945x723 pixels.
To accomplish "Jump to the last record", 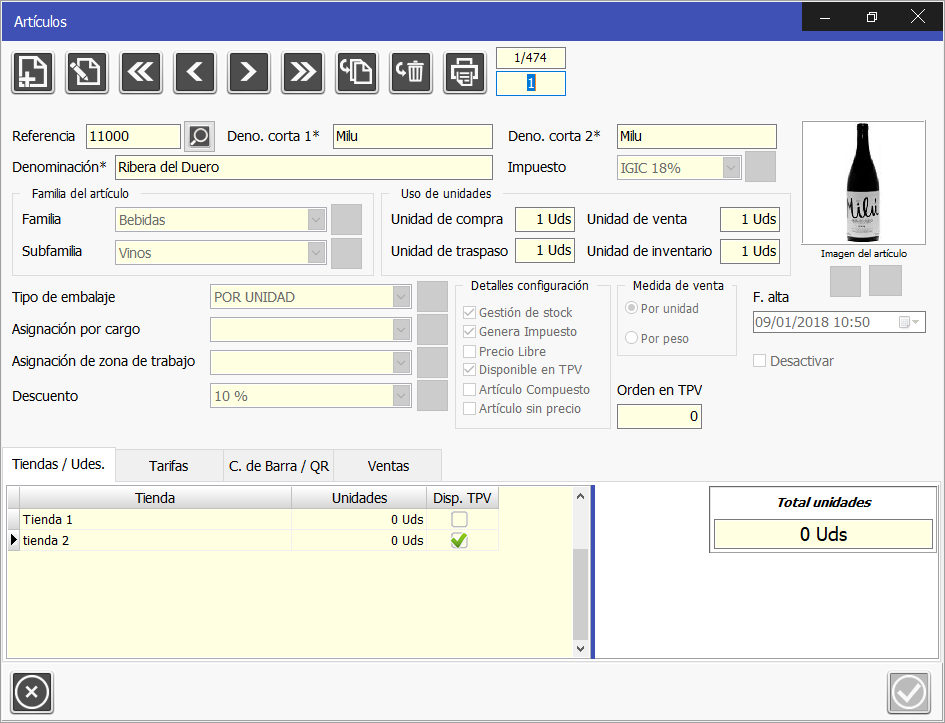I will [303, 72].
